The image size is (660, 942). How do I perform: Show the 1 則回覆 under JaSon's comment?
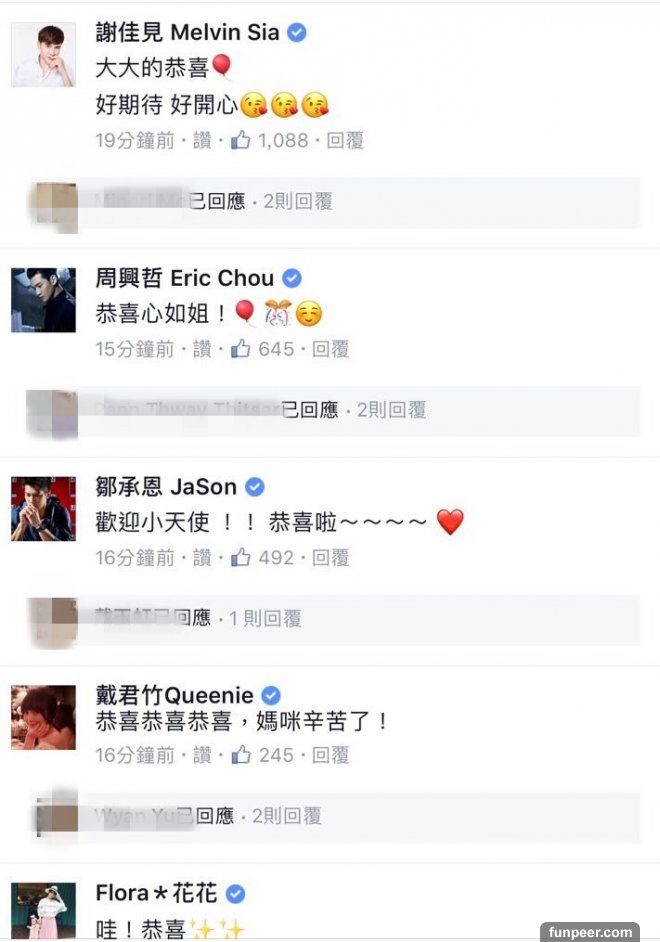tap(265, 618)
